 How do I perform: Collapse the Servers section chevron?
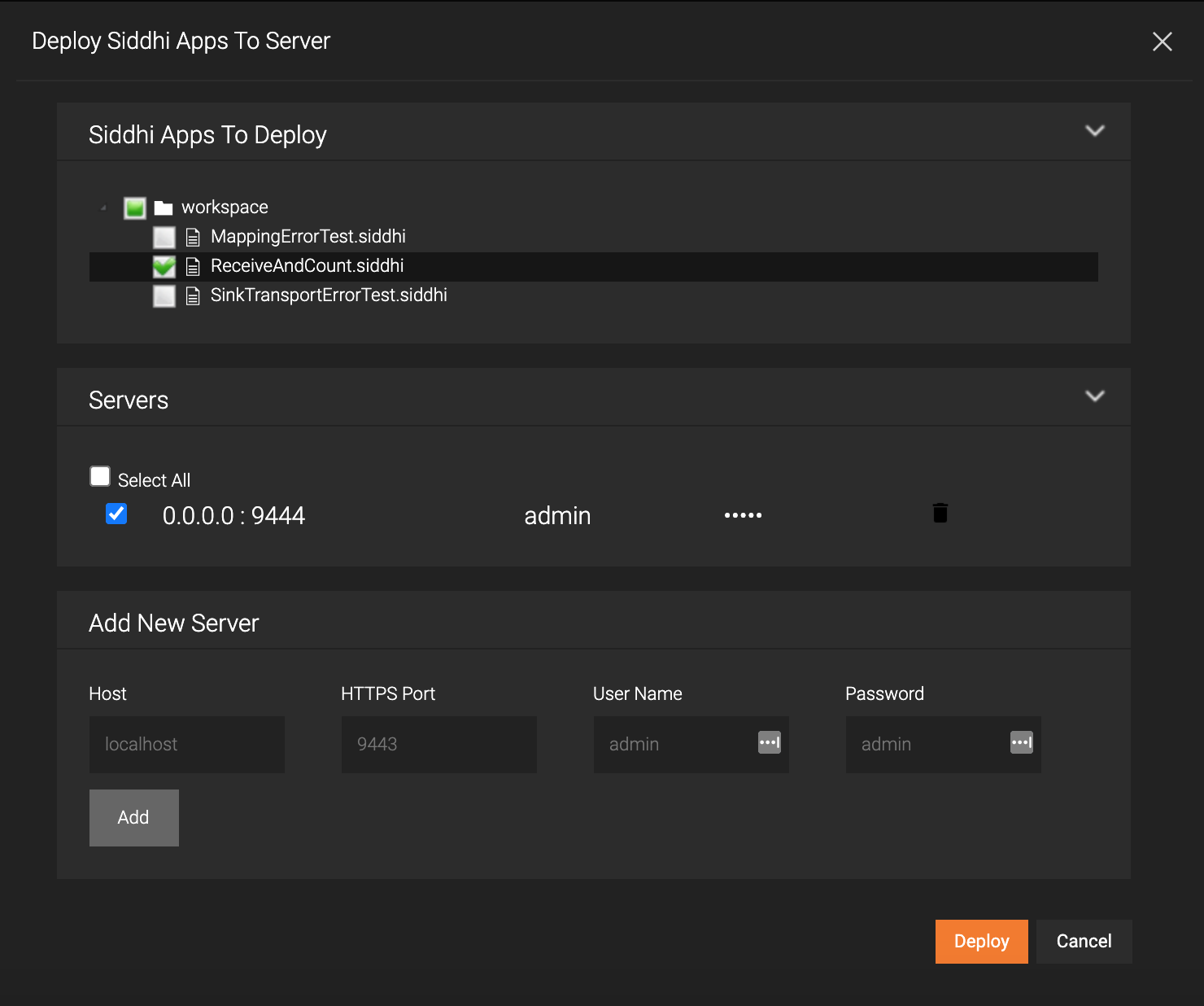pyautogui.click(x=1095, y=396)
